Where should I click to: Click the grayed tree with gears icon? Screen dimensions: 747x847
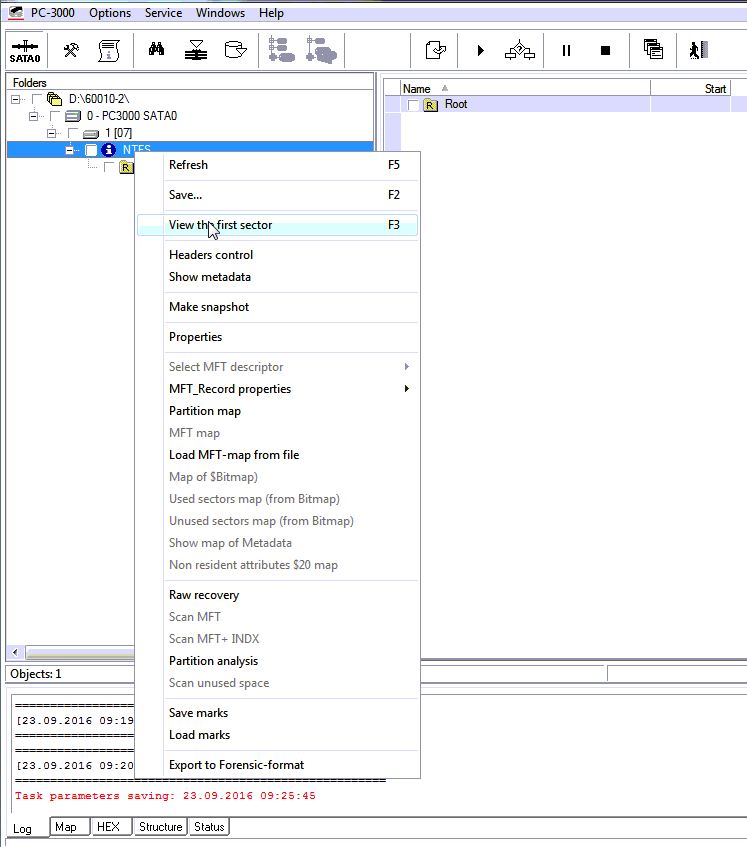321,50
